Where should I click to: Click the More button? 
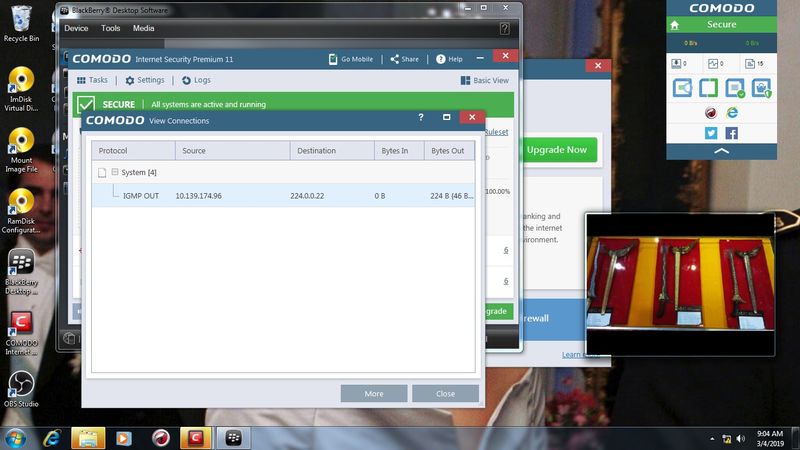tap(374, 393)
